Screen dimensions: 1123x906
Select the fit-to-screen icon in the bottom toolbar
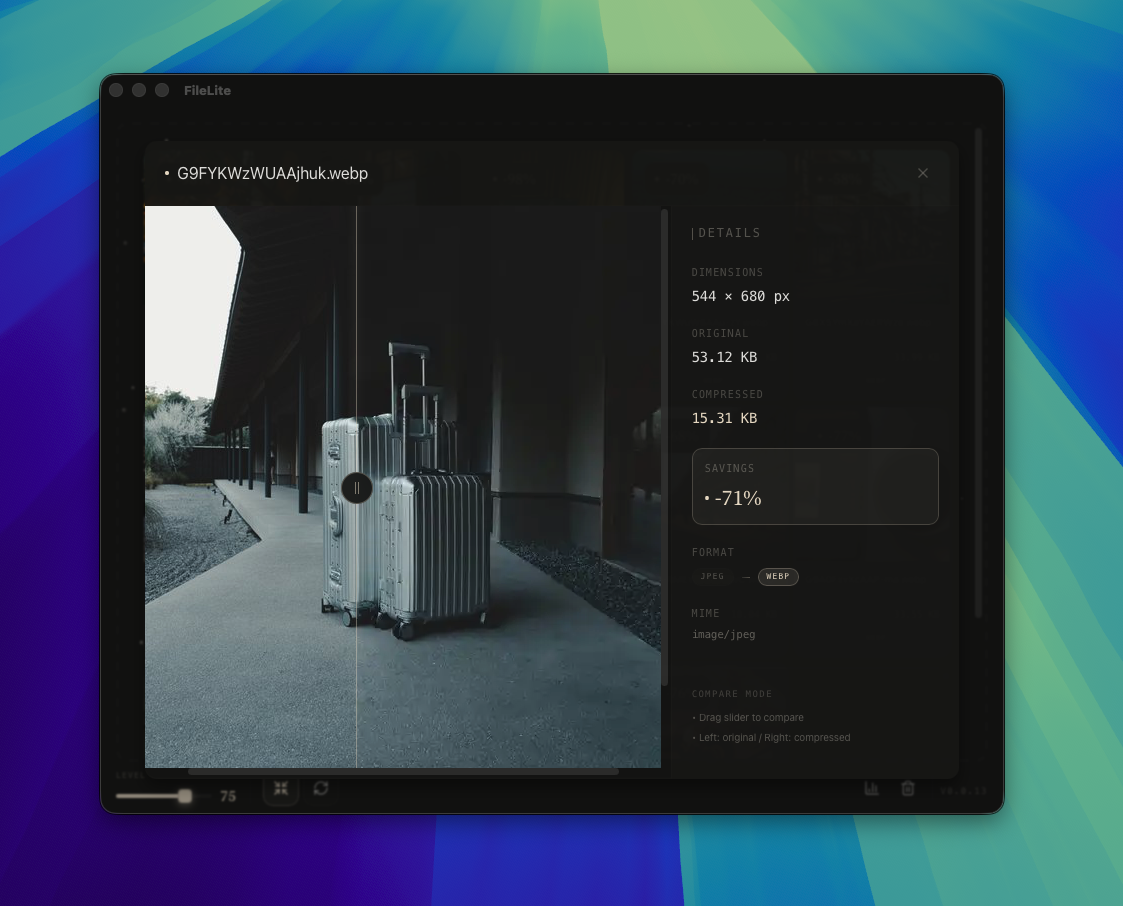point(281,789)
